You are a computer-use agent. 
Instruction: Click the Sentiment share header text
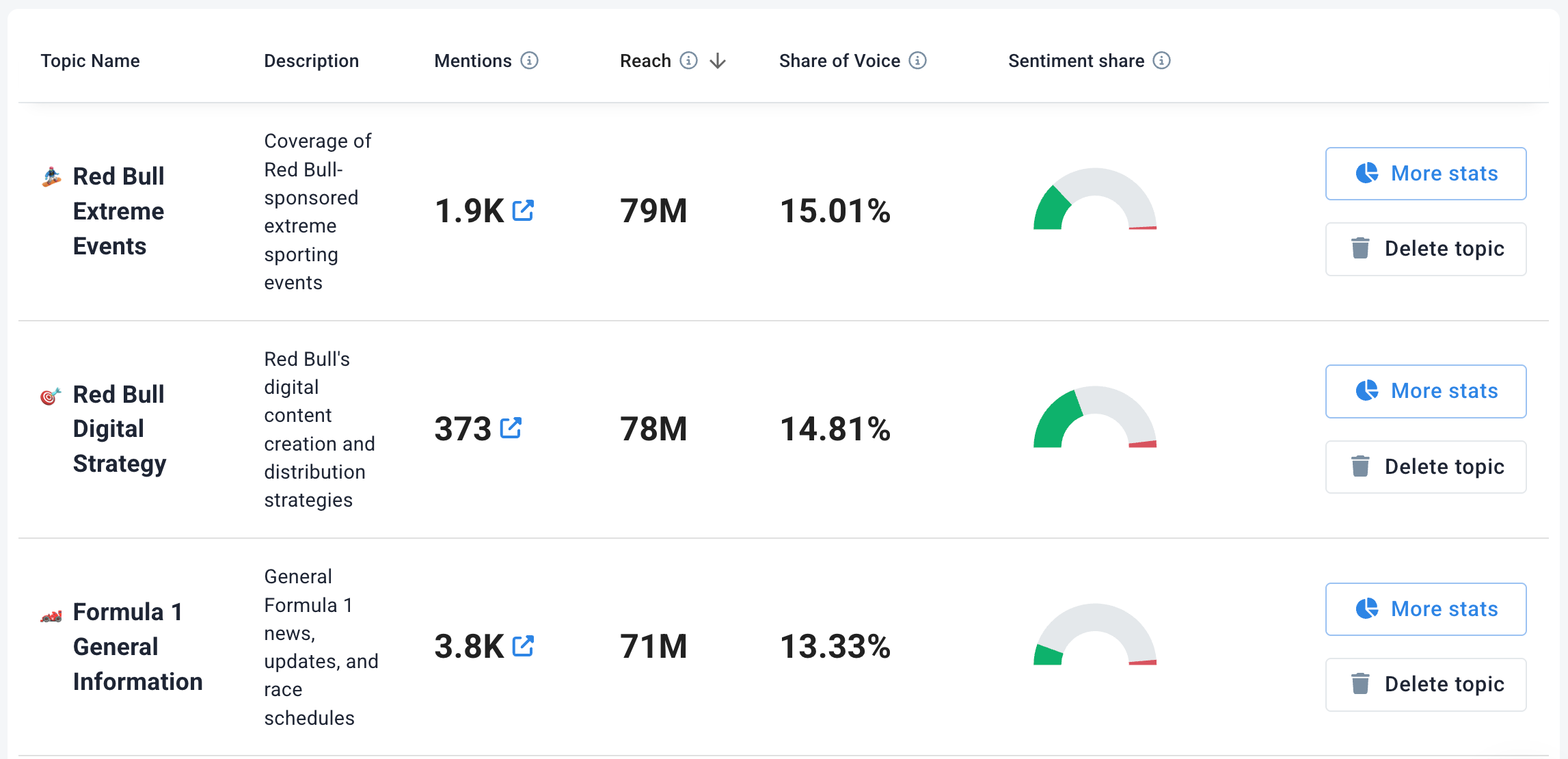[1076, 61]
